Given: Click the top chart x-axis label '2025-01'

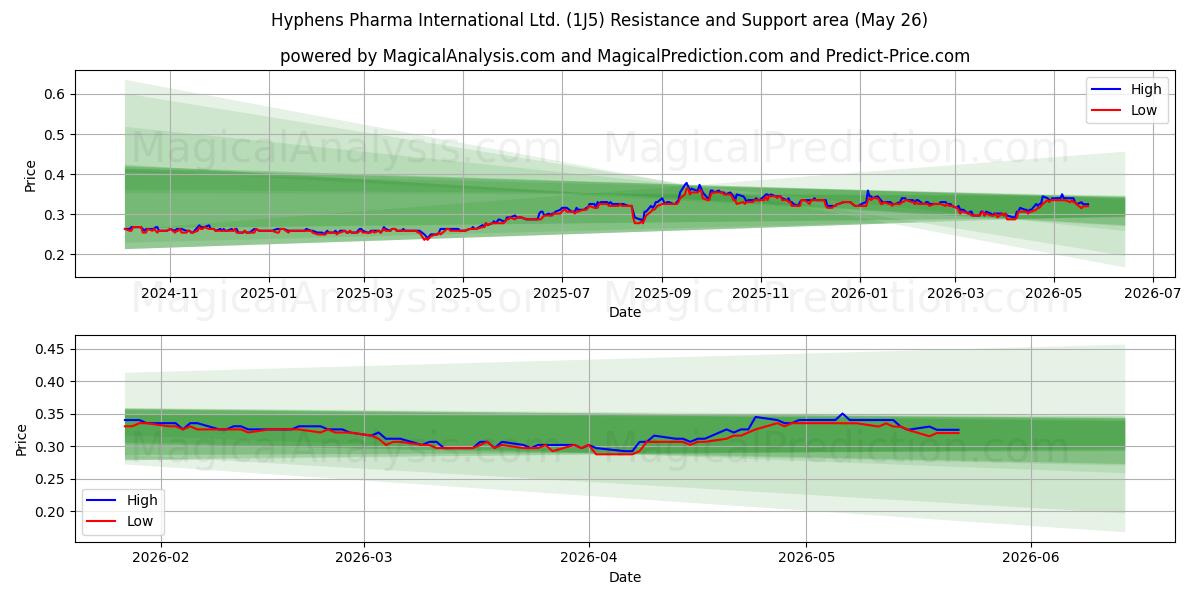Looking at the screenshot, I should tap(269, 294).
